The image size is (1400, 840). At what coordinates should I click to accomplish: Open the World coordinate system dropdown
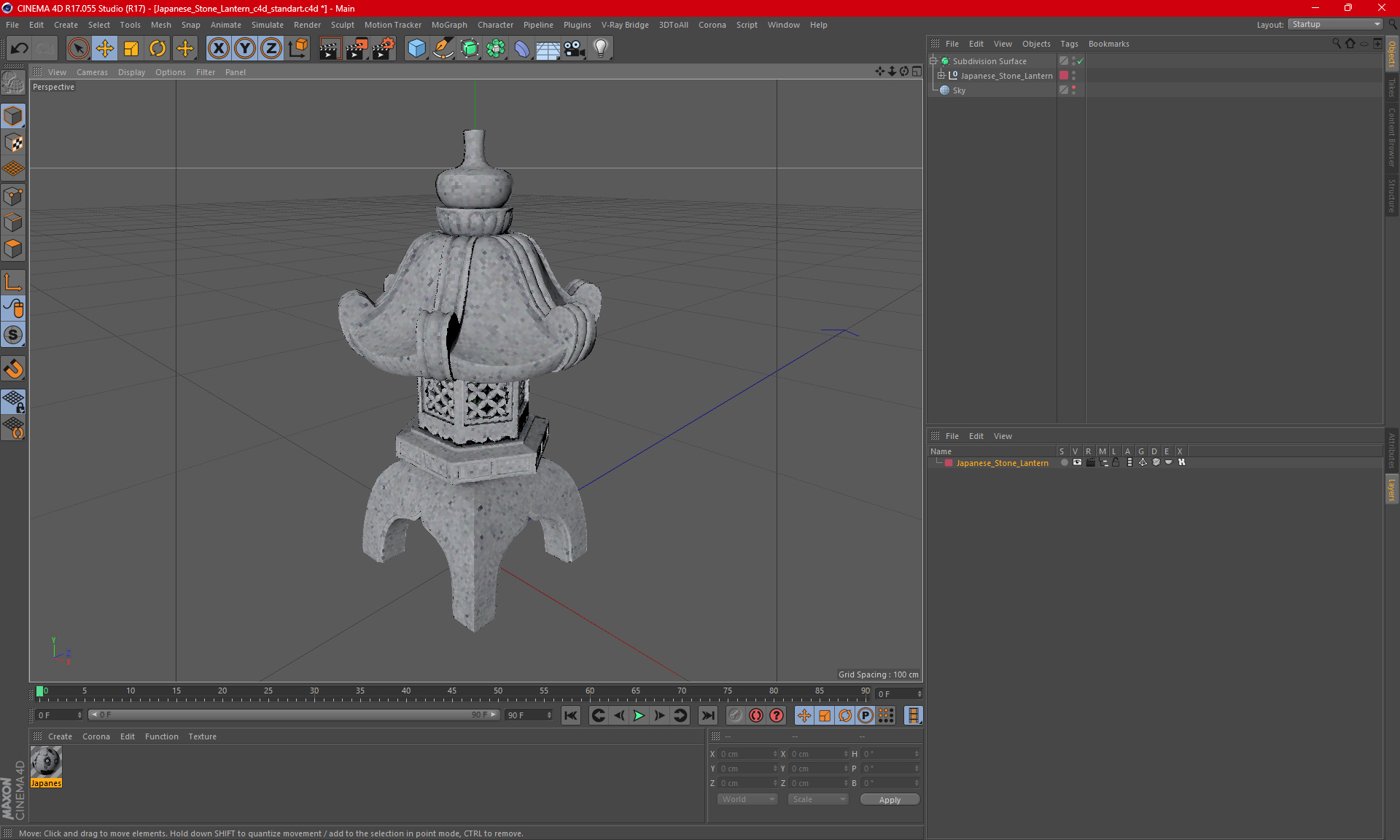click(x=747, y=799)
